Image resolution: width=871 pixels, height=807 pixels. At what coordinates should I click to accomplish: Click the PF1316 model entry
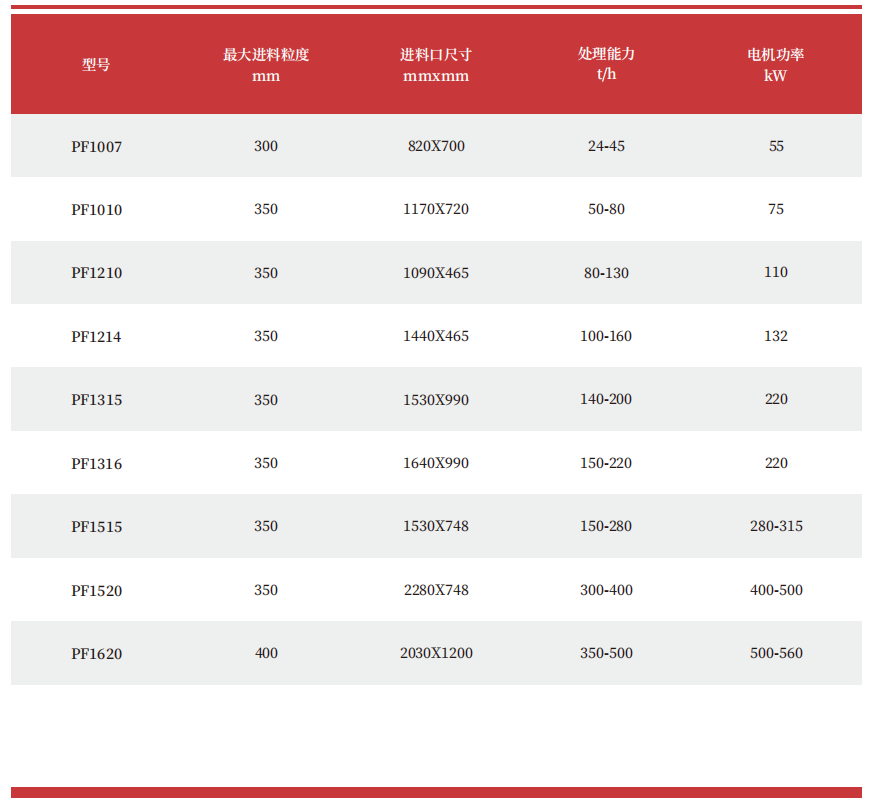point(96,464)
